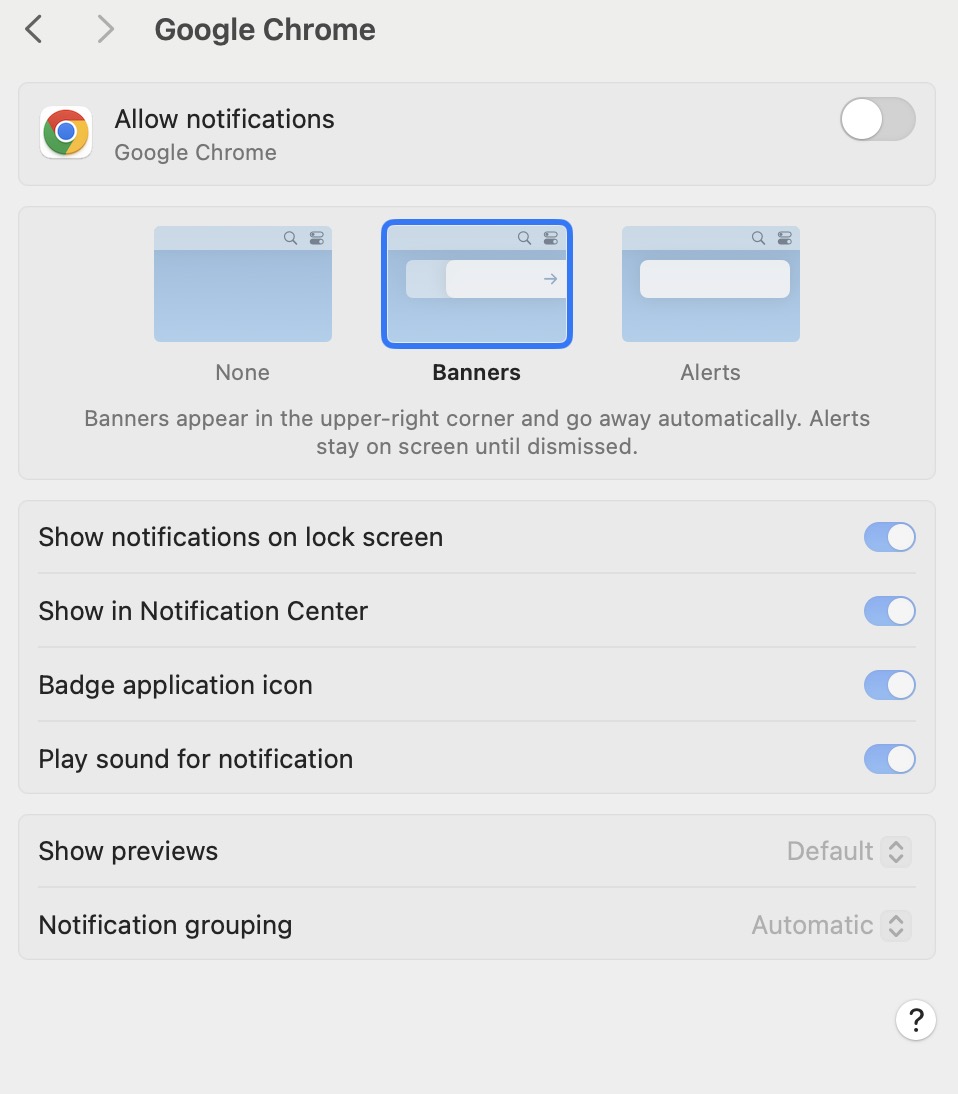This screenshot has height=1094, width=958.
Task: Click the Show notifications on lock screen label
Action: click(241, 537)
